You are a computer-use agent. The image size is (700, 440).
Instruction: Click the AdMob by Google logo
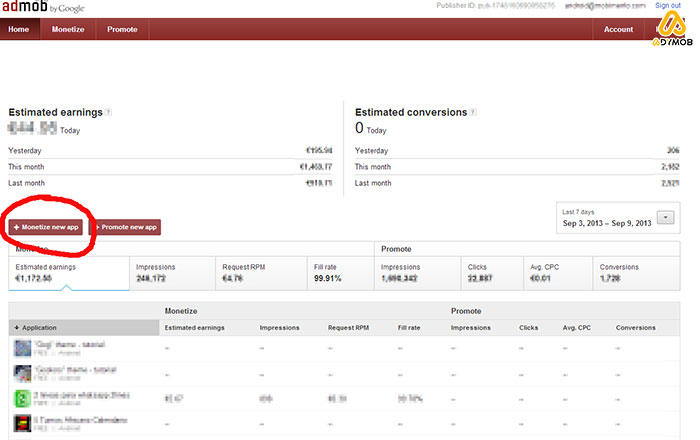pos(43,7)
